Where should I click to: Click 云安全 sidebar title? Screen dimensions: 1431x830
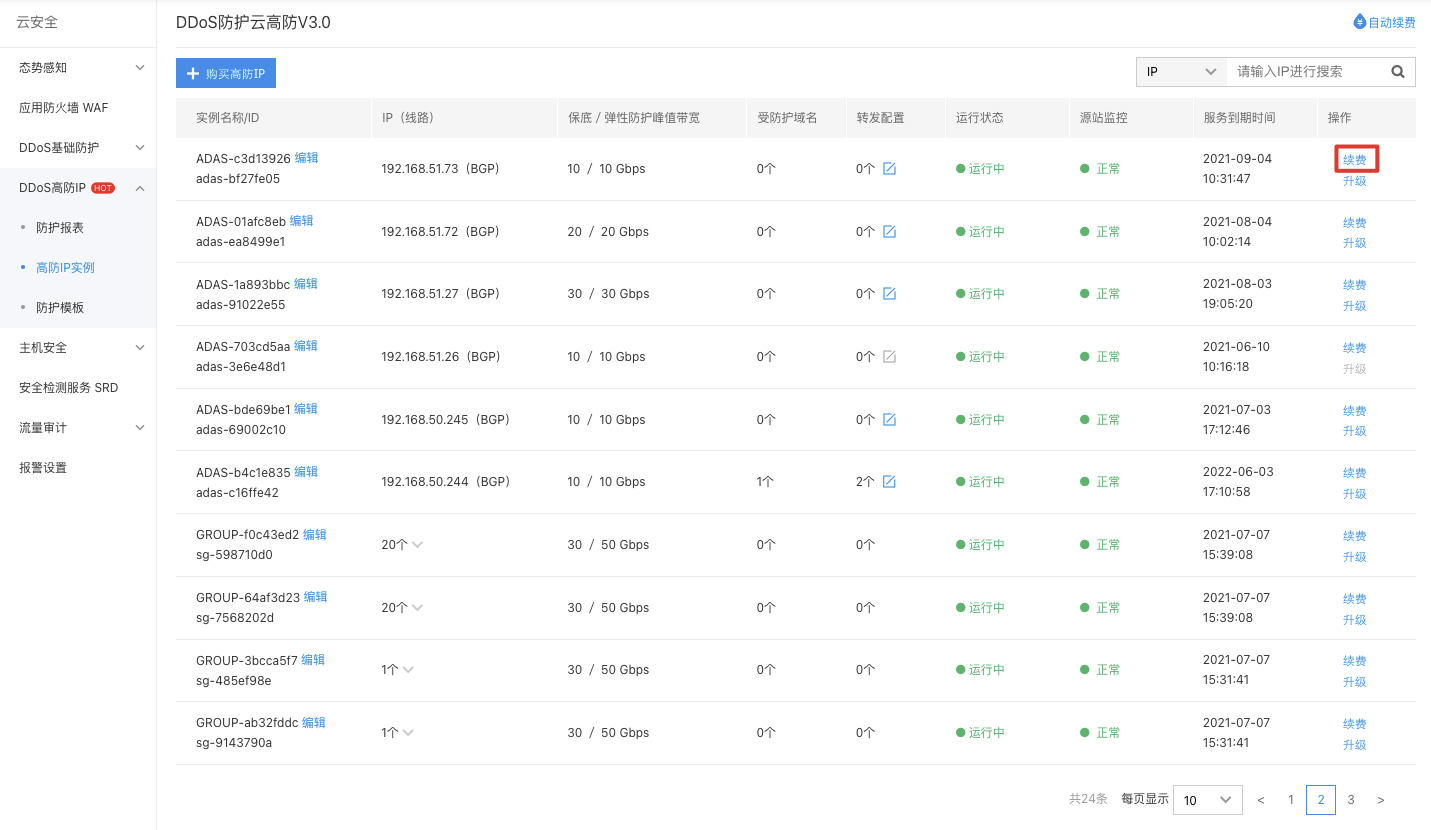37,22
